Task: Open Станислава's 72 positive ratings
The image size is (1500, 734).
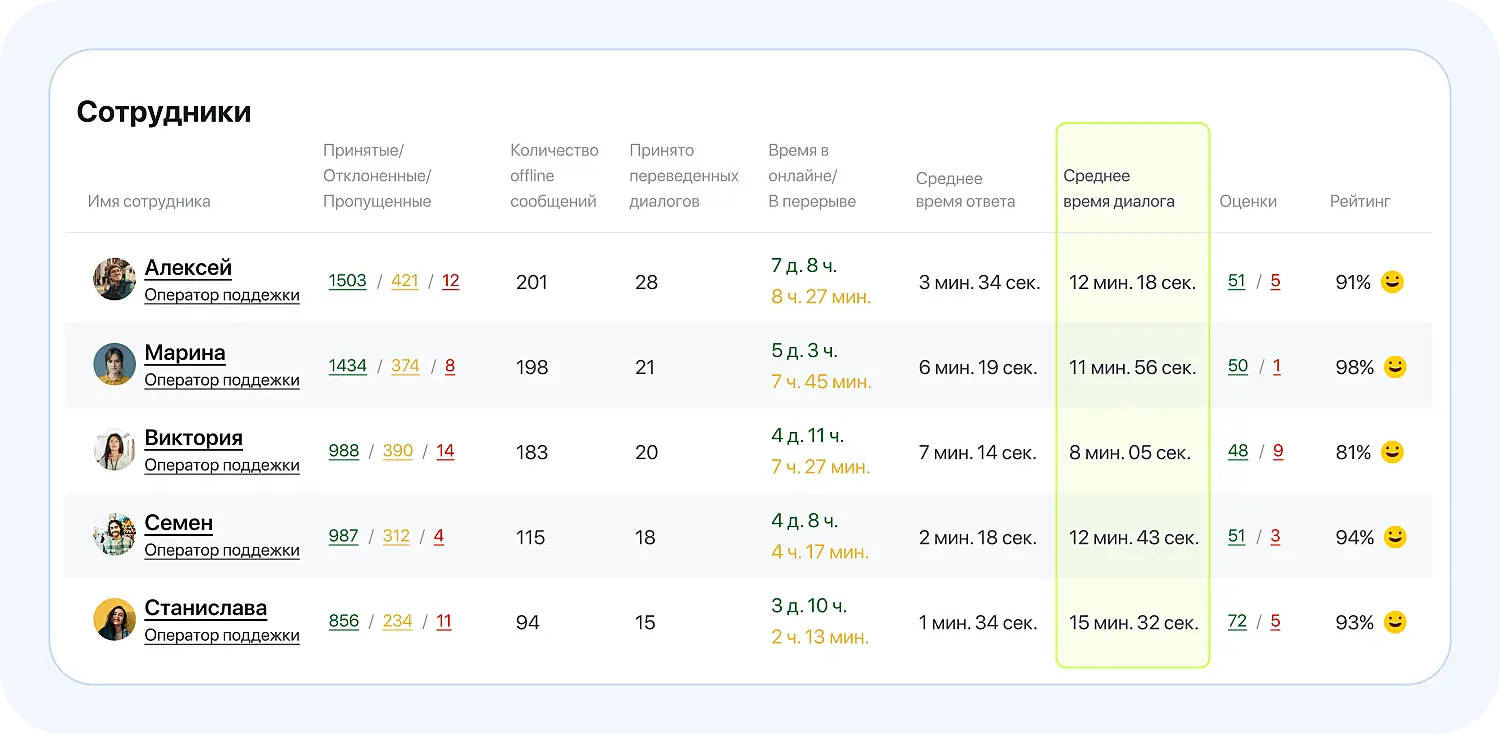Action: [1237, 621]
